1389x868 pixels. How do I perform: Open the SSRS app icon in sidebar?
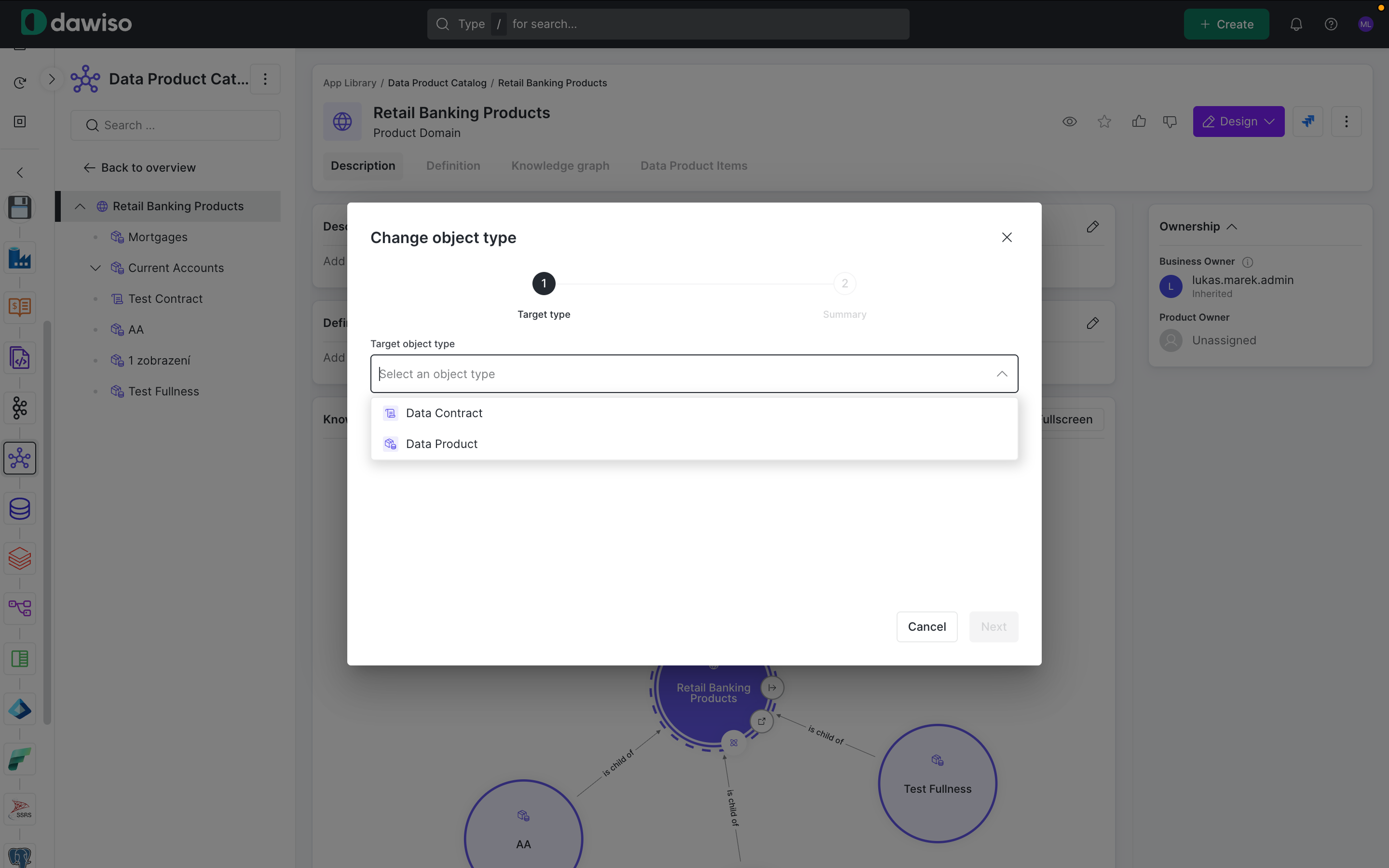pos(20,810)
